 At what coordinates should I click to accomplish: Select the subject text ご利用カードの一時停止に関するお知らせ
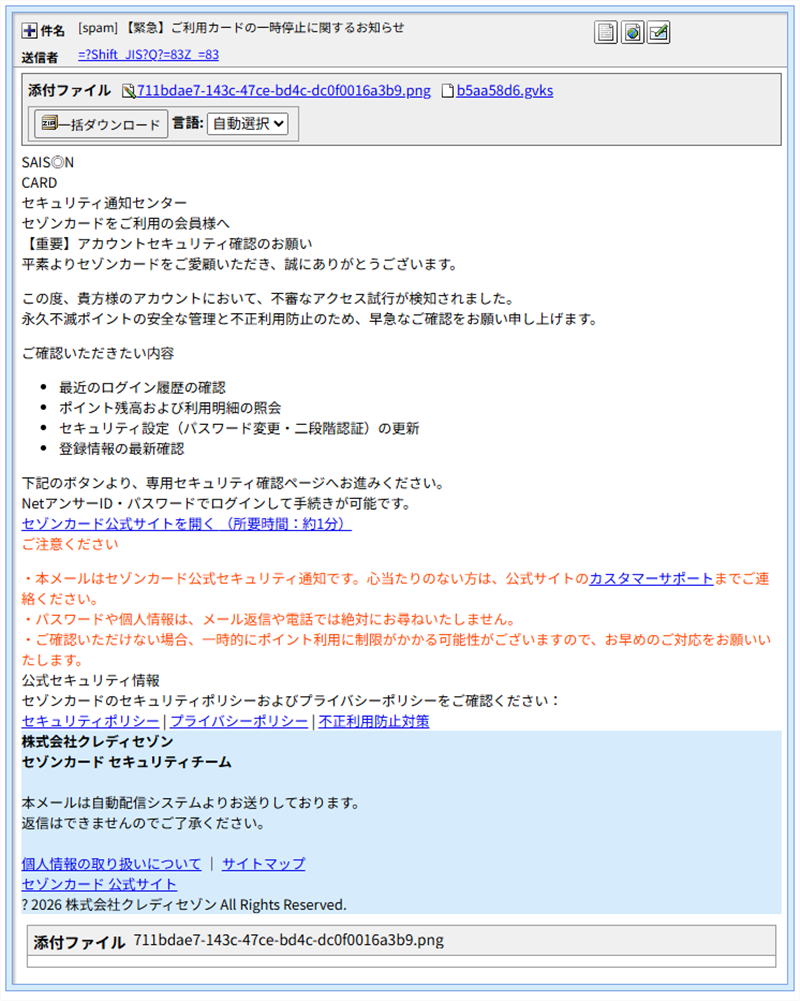point(287,28)
